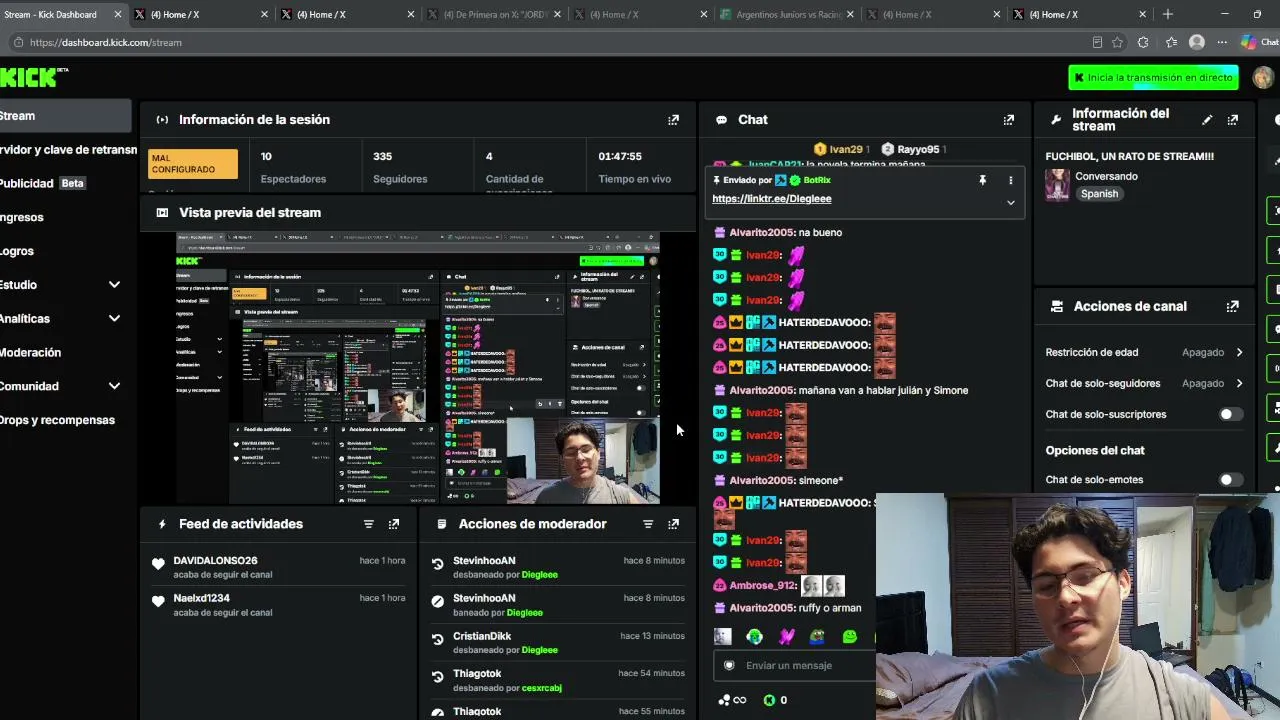Viewport: 1280px width, 720px height.
Task: Pick the baby face quick emote
Action: pos(723,636)
